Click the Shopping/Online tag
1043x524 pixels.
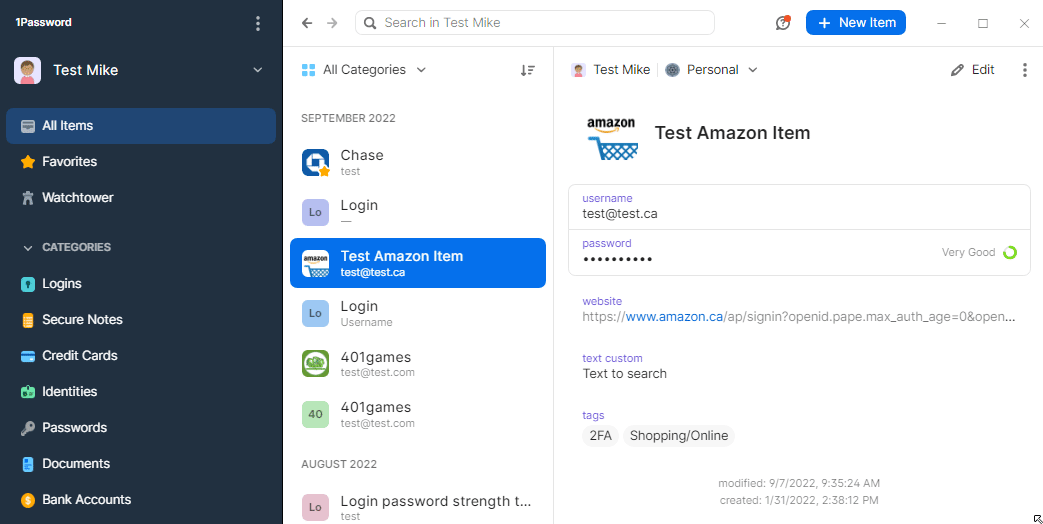pos(678,436)
